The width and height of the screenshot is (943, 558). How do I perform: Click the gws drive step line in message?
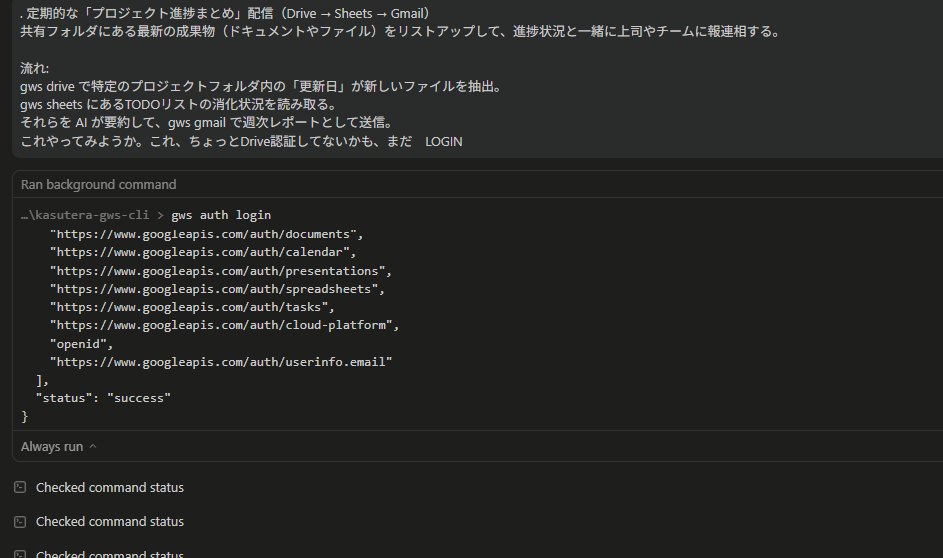tap(260, 86)
